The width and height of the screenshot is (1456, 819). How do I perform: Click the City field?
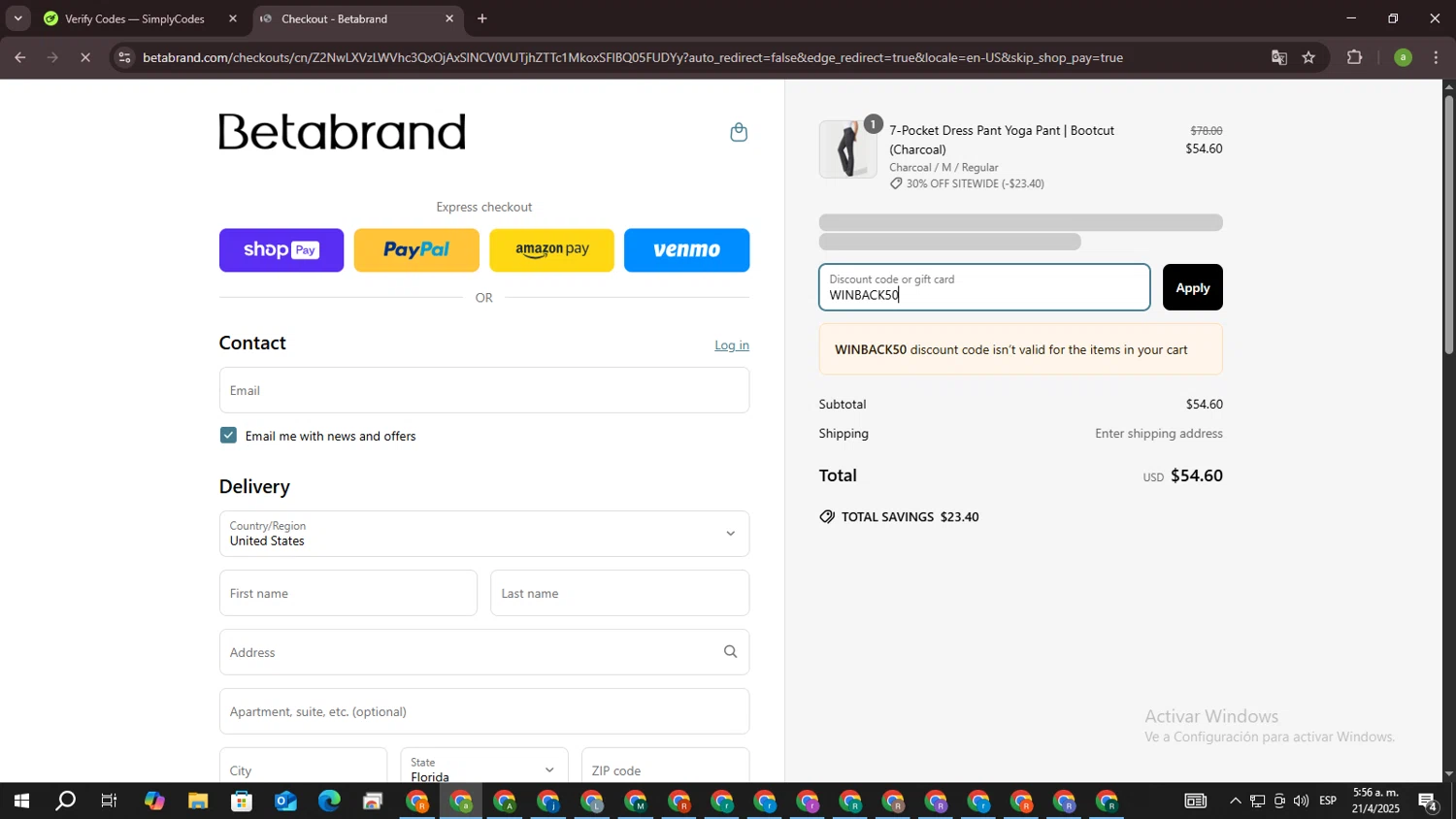pos(303,766)
